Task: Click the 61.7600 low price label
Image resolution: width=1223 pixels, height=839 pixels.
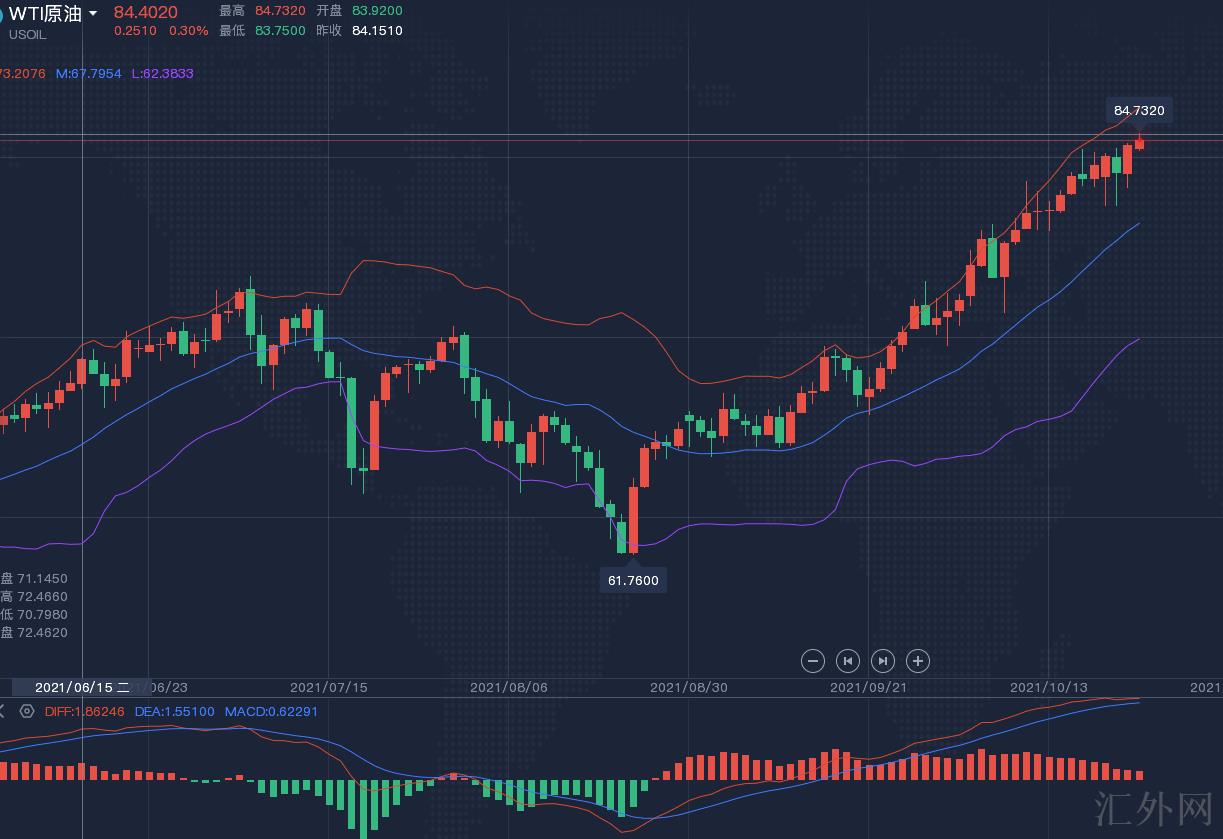Action: point(633,580)
